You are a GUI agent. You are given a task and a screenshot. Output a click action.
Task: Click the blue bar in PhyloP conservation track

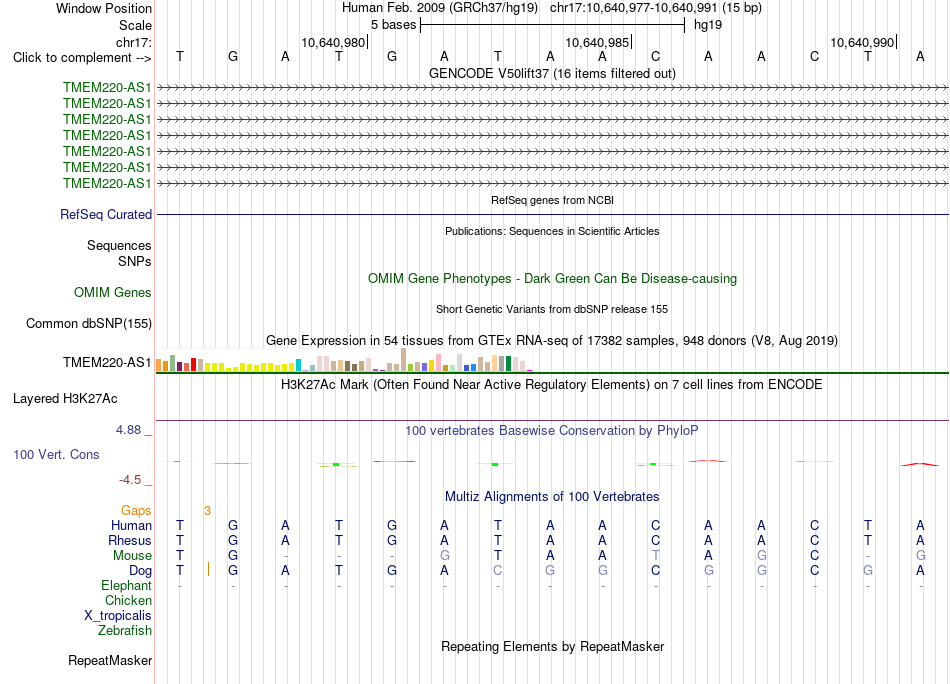(x=394, y=462)
